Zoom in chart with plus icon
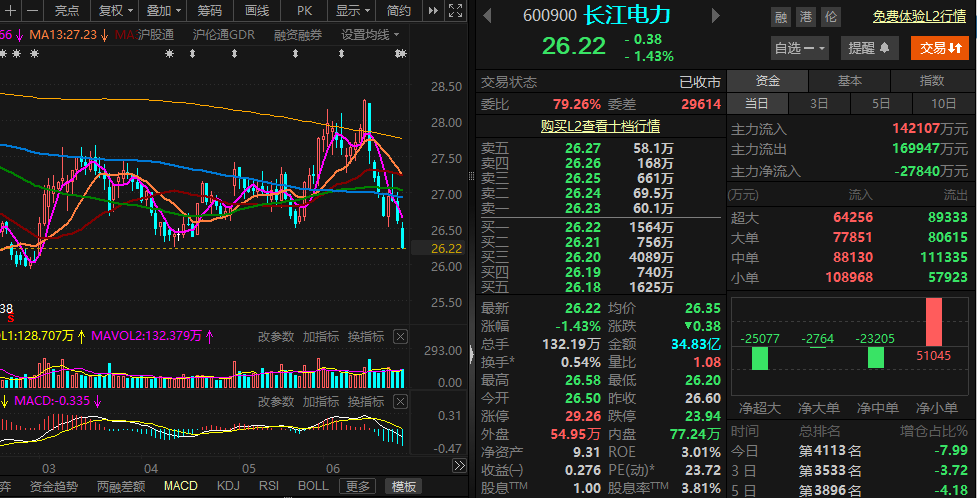The width and height of the screenshot is (977, 498). [11, 10]
